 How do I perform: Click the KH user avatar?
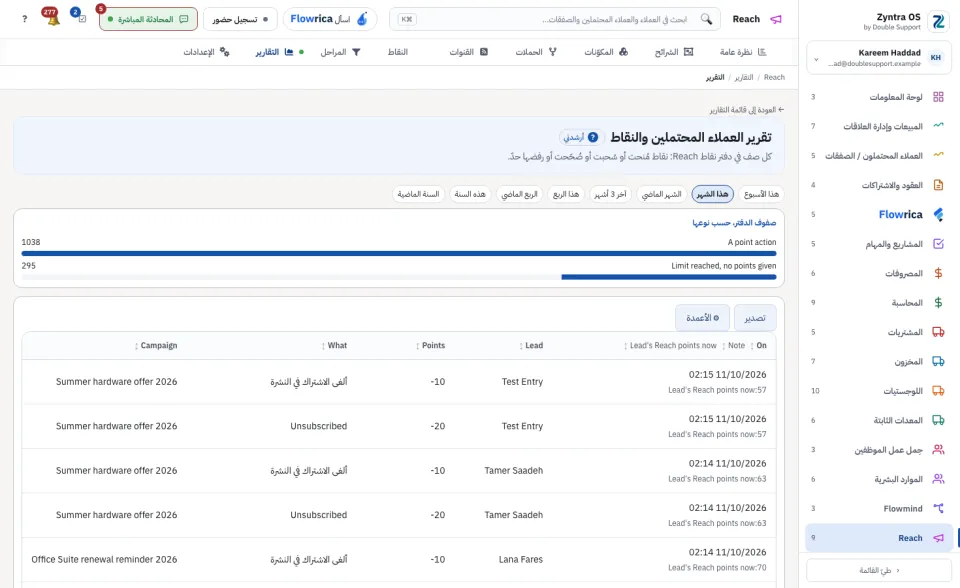[x=936, y=58]
